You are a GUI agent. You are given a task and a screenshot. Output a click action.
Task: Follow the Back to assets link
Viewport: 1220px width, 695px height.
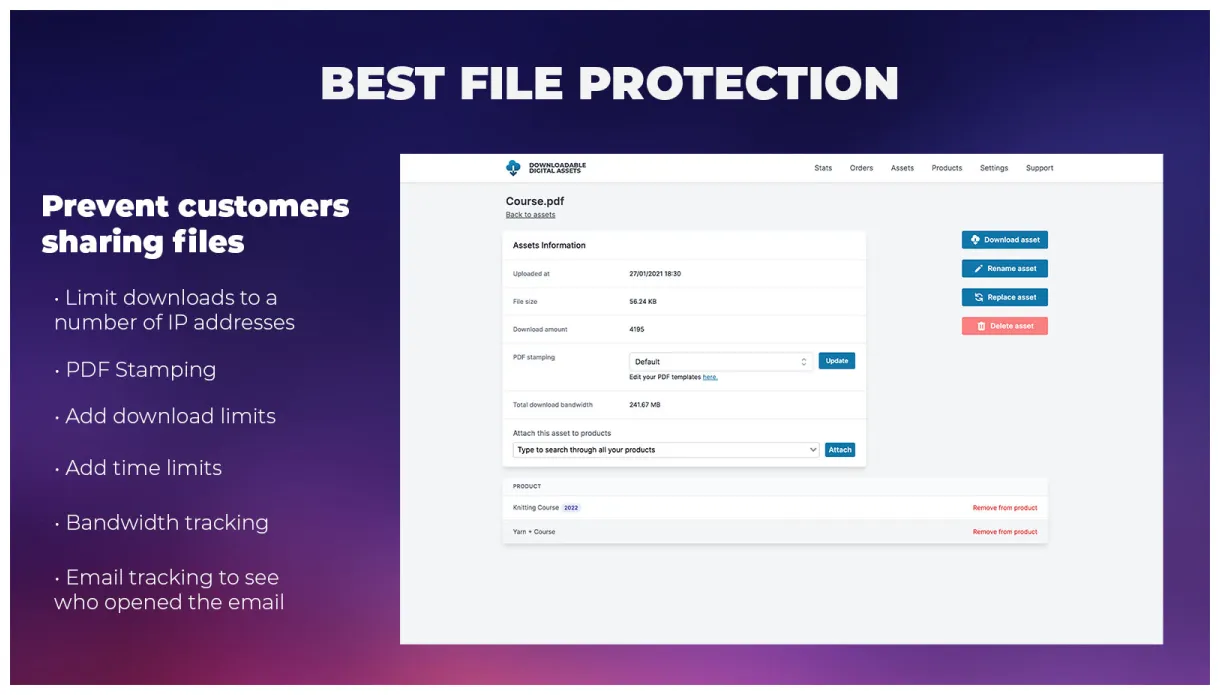tap(530, 215)
